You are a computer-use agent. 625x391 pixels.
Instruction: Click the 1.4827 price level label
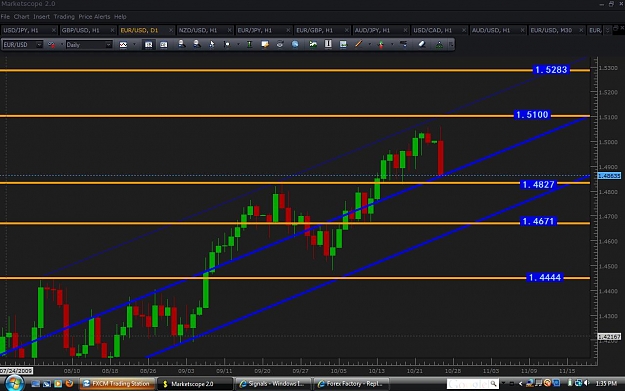[x=538, y=185]
